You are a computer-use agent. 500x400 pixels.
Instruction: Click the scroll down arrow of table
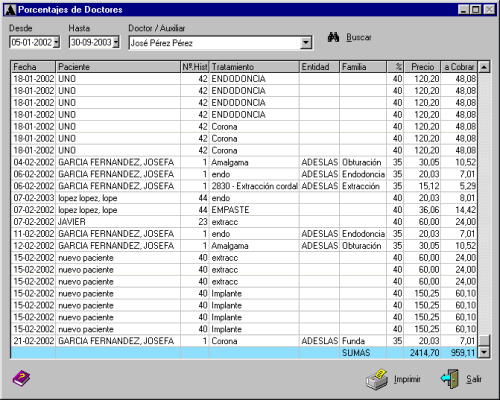(484, 352)
